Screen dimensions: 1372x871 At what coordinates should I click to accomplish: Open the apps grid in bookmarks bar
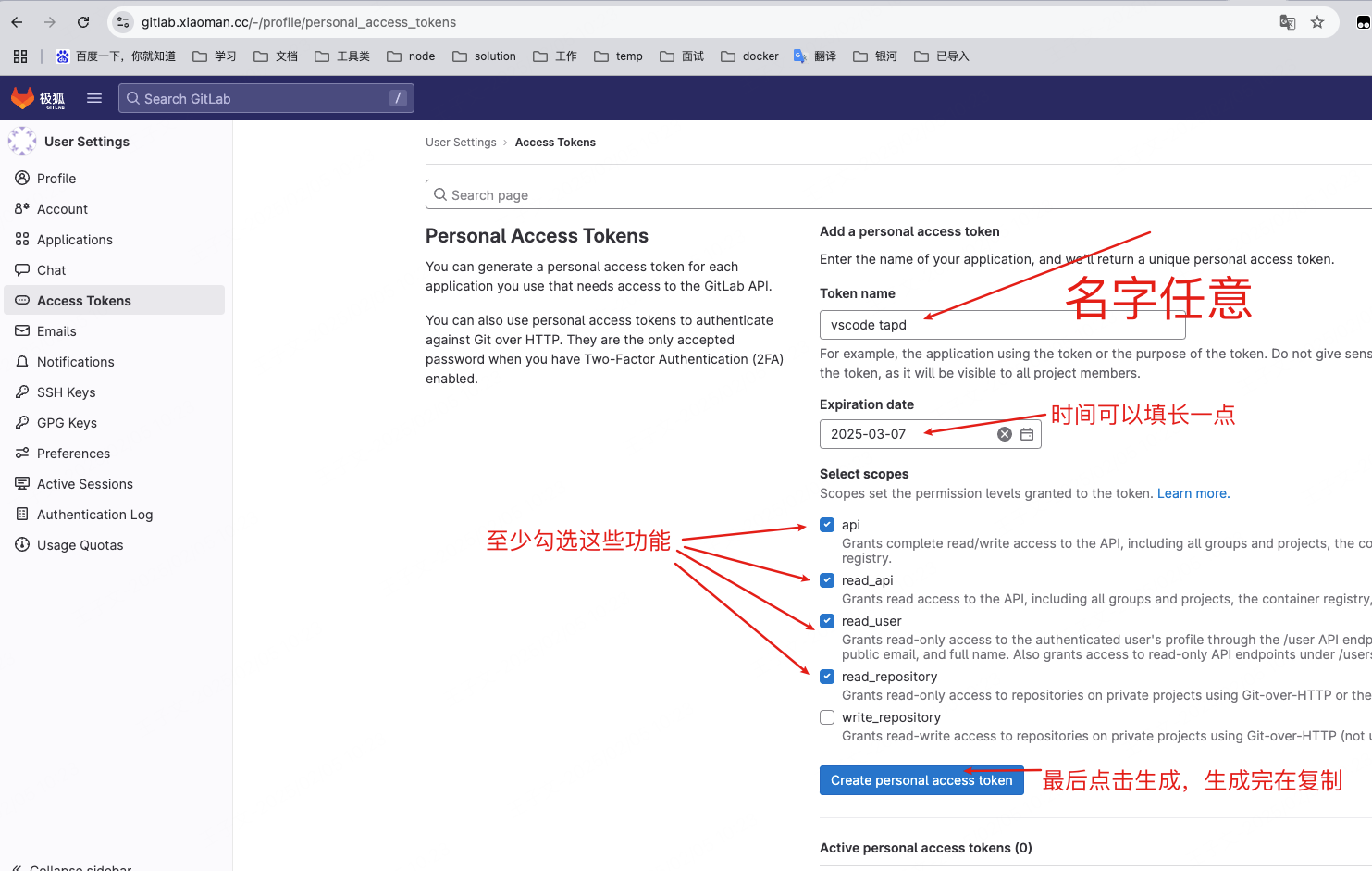20,56
